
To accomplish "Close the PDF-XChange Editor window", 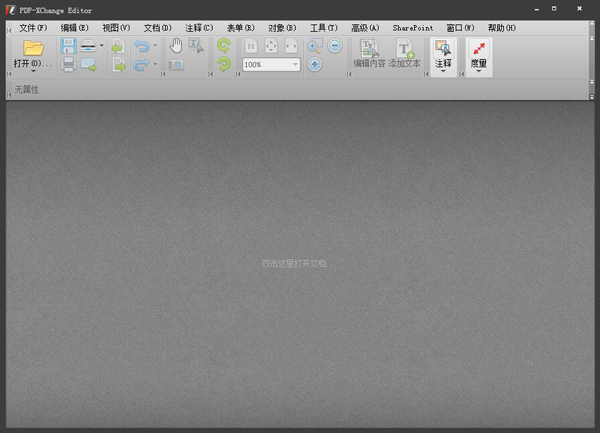I will [580, 8].
